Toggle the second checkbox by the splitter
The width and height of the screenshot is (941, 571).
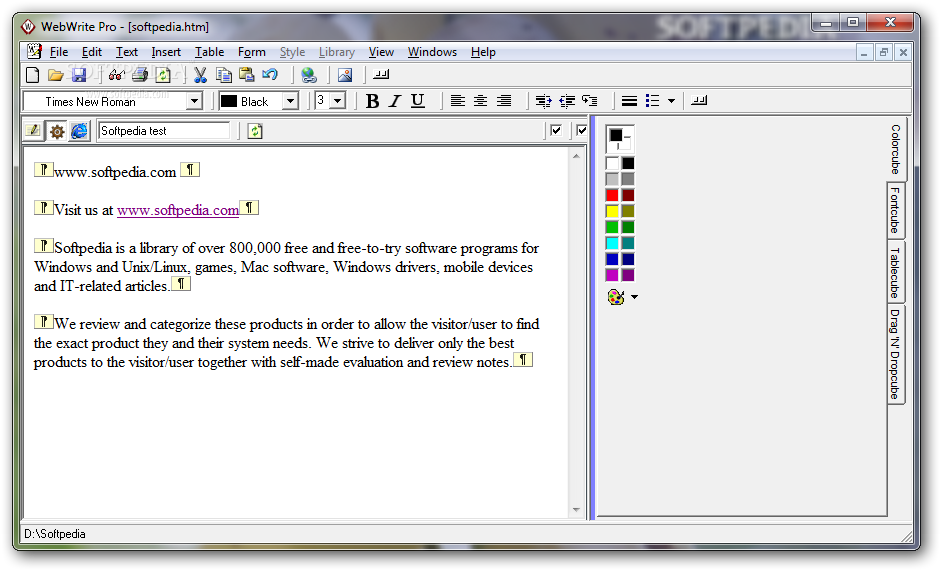581,130
